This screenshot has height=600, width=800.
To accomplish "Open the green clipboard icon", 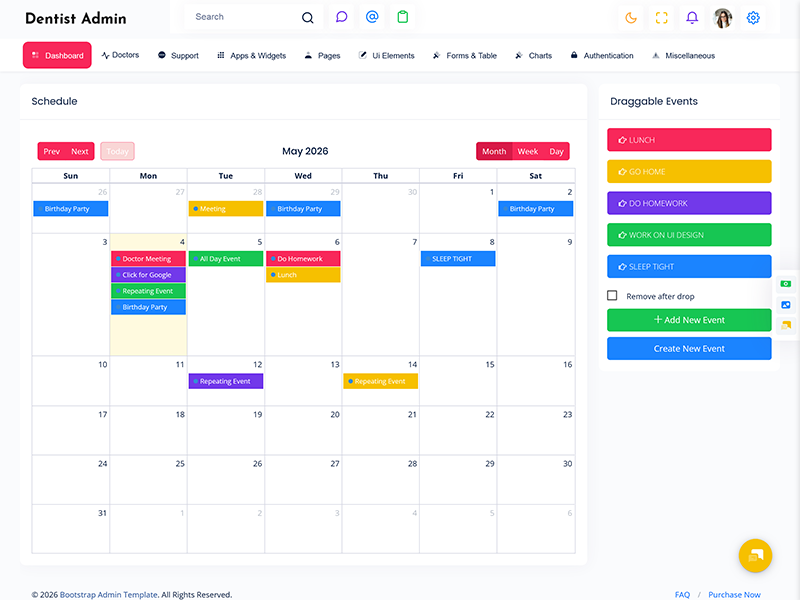I will [403, 17].
